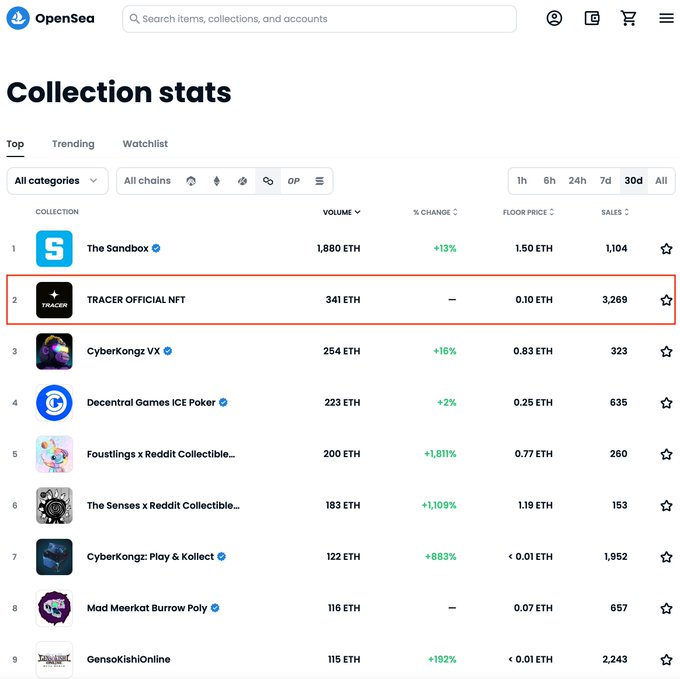Open CyberKongz VX collection
The width and height of the screenshot is (680, 679).
(x=123, y=351)
